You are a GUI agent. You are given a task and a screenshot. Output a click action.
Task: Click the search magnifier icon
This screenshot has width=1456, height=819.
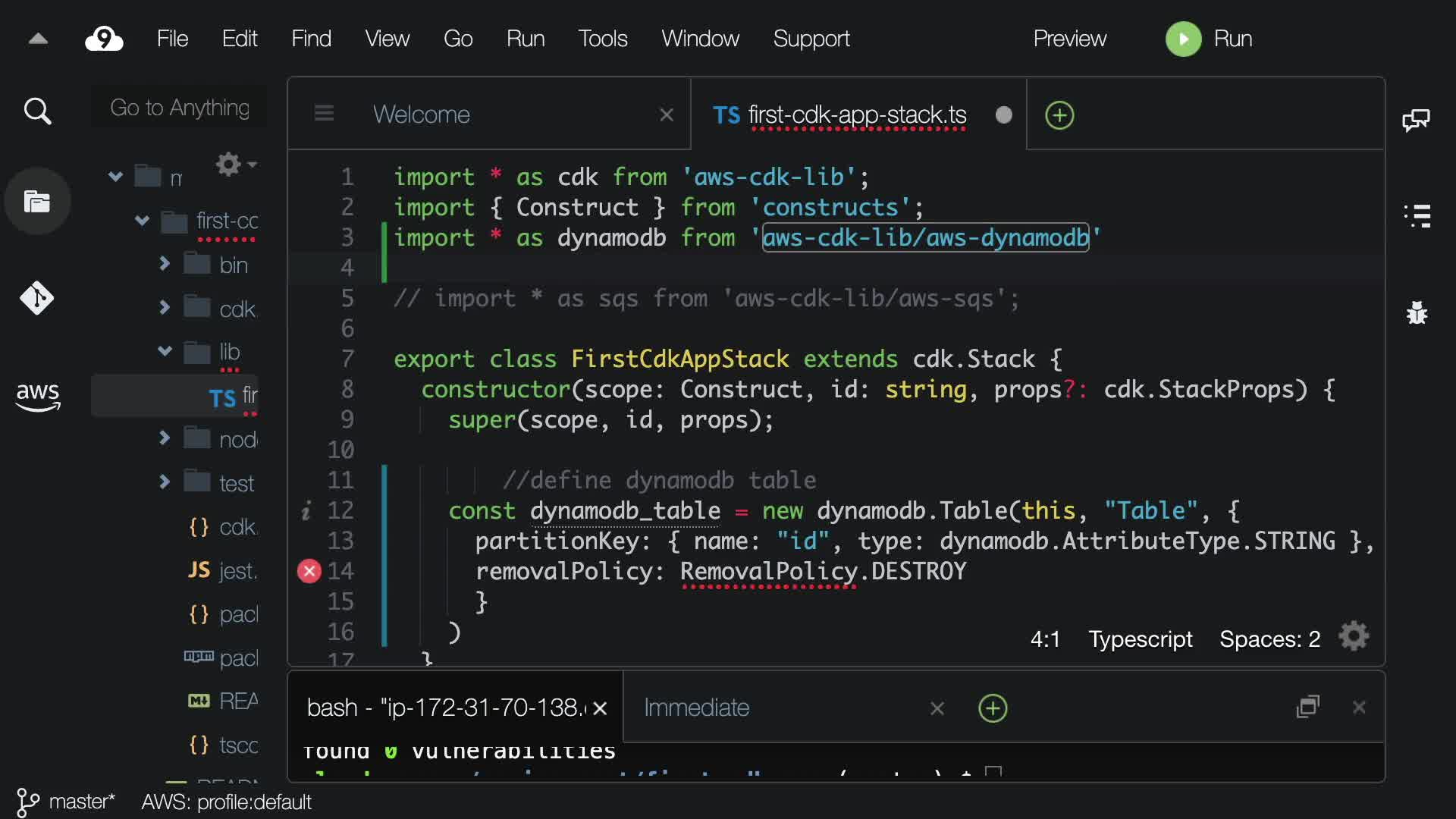click(37, 111)
